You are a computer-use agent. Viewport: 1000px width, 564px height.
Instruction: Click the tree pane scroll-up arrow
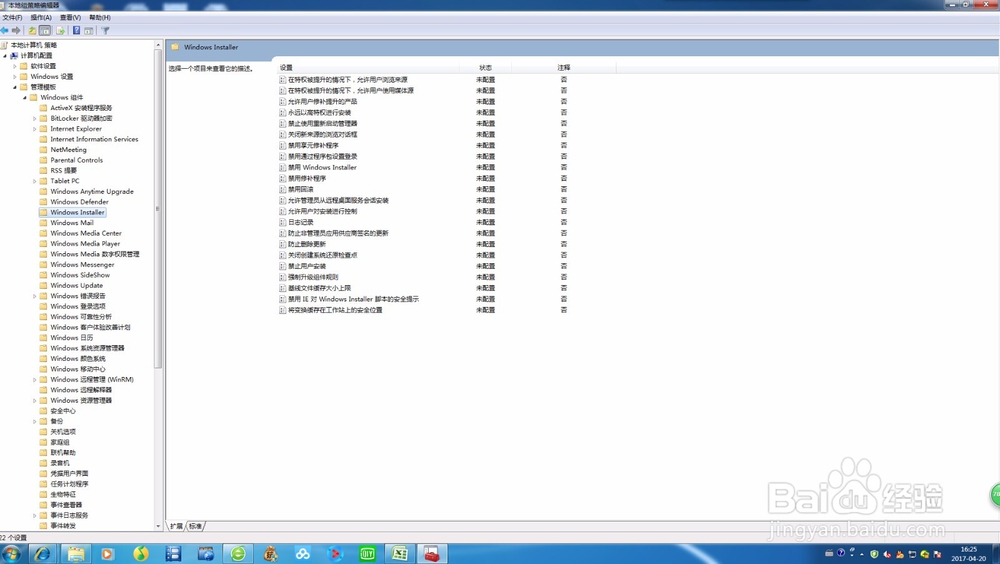(158, 45)
